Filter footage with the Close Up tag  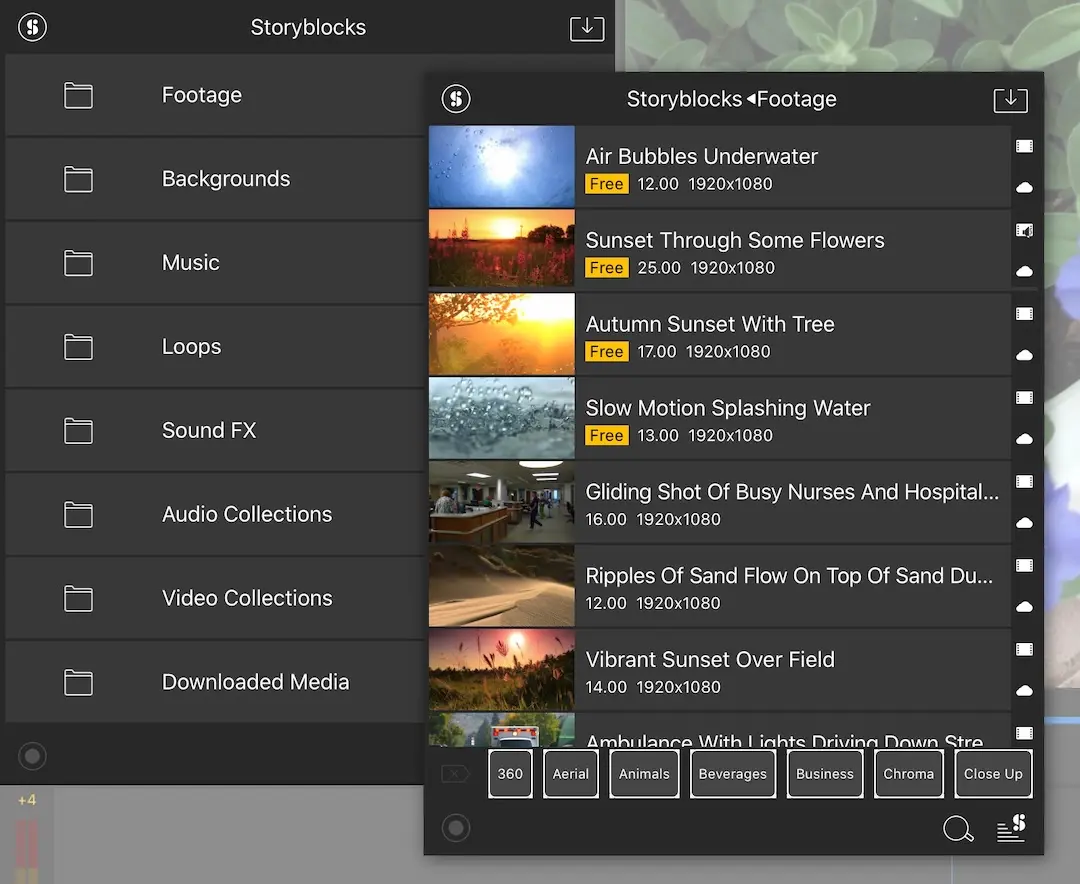point(993,774)
